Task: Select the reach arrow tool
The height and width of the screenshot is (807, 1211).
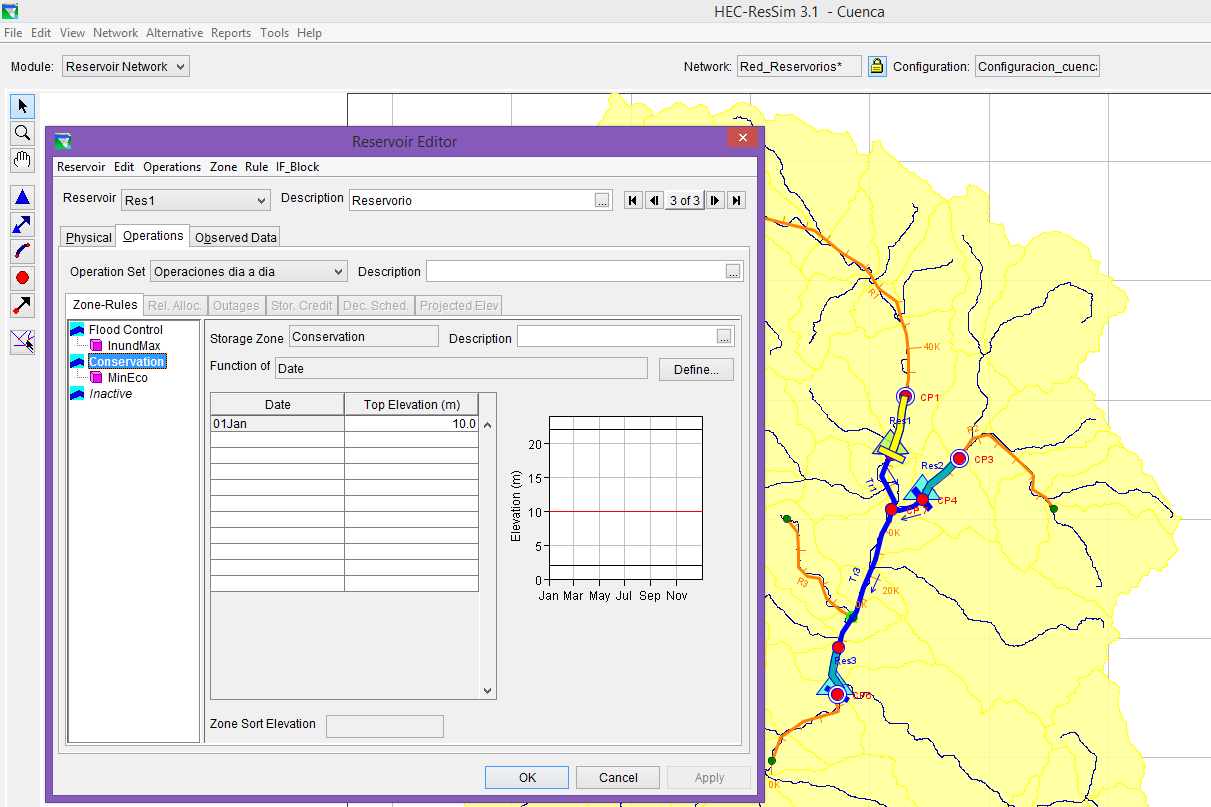Action: (x=22, y=224)
